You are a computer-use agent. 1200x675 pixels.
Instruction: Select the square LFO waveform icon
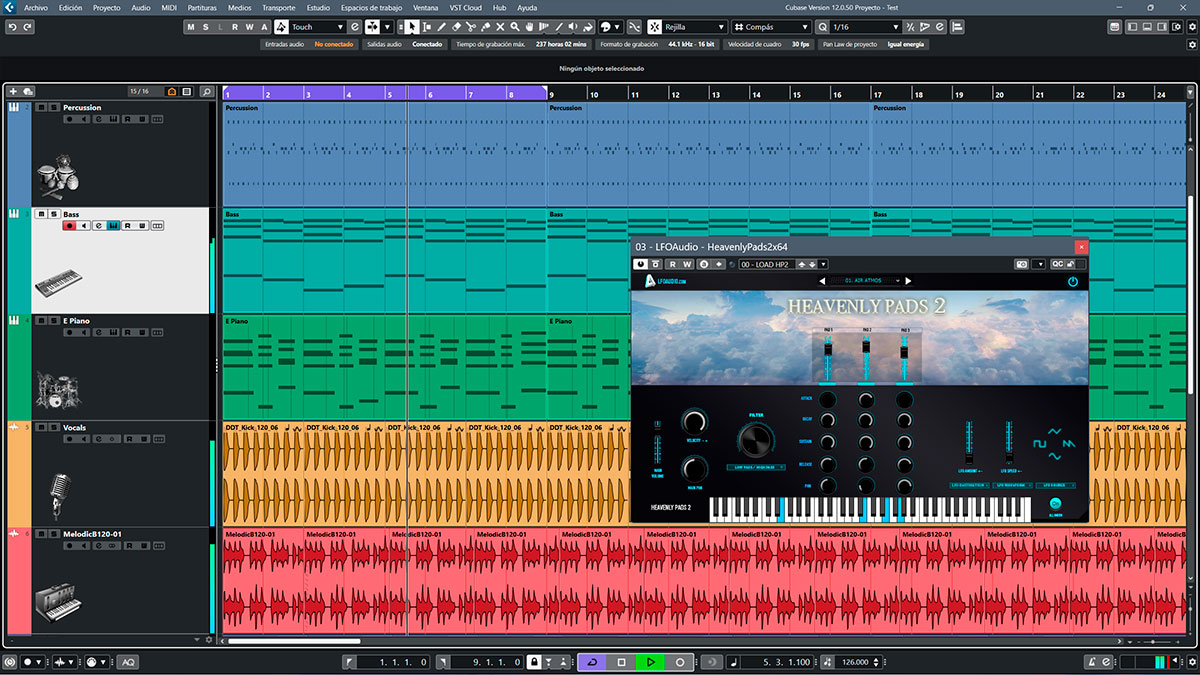1040,443
